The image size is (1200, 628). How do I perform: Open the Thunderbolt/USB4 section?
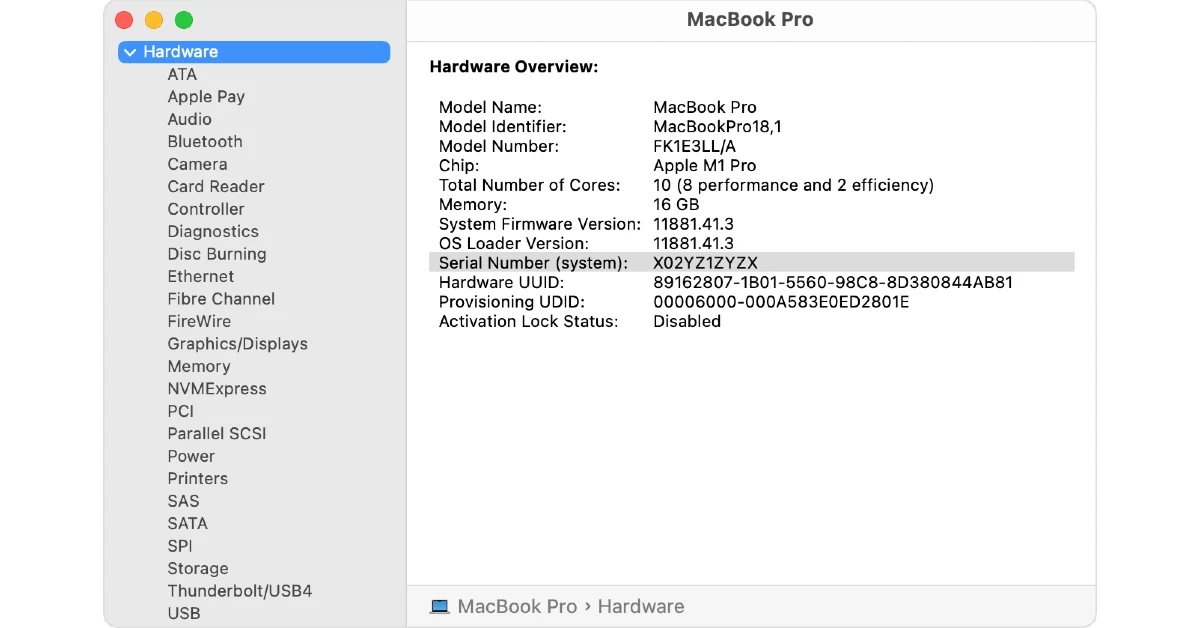click(x=239, y=590)
